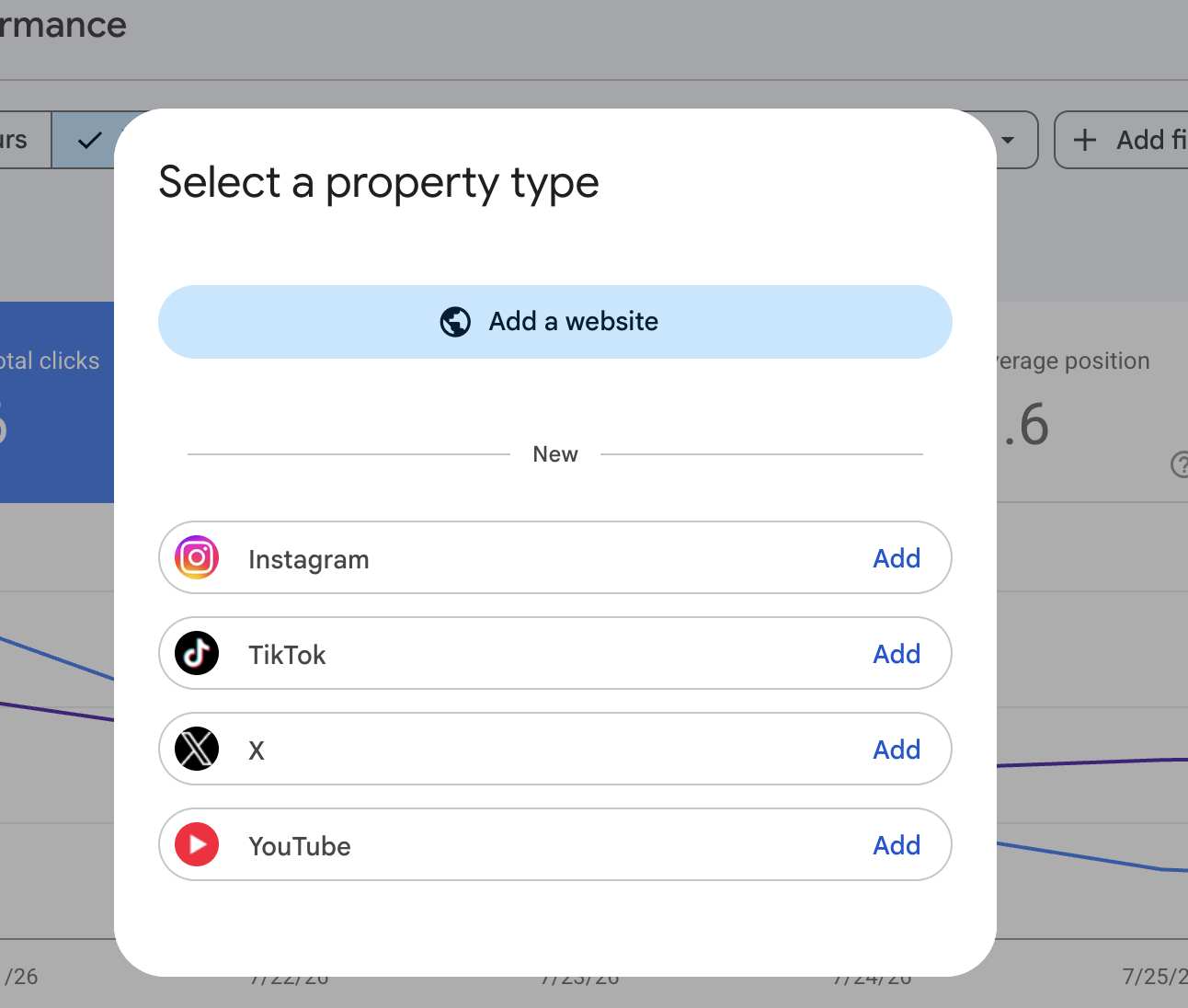This screenshot has height=1008, width=1188.
Task: Select the YouTube label text
Action: (300, 846)
